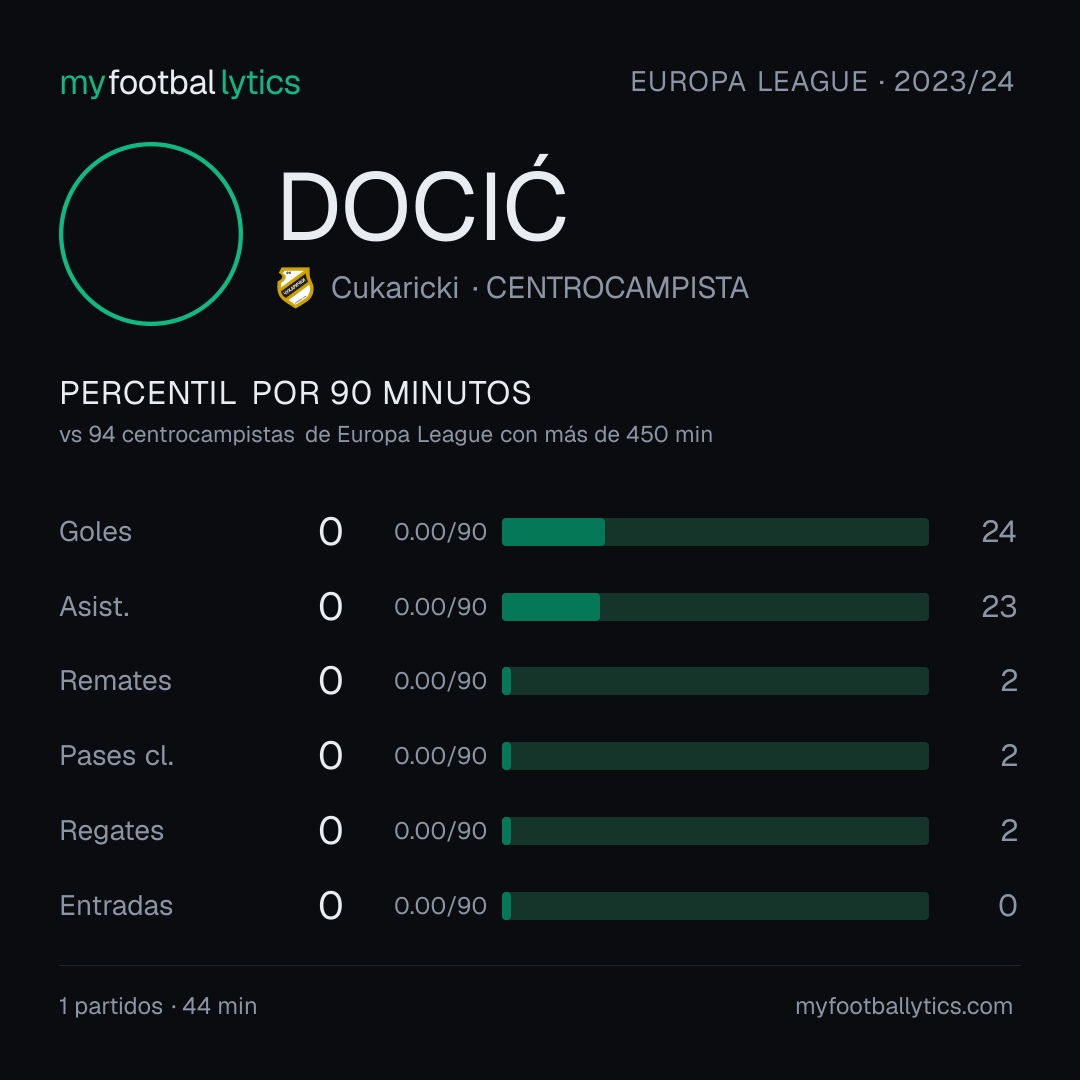
Task: Click the Percentil por 90 minutos heading
Action: 295,393
